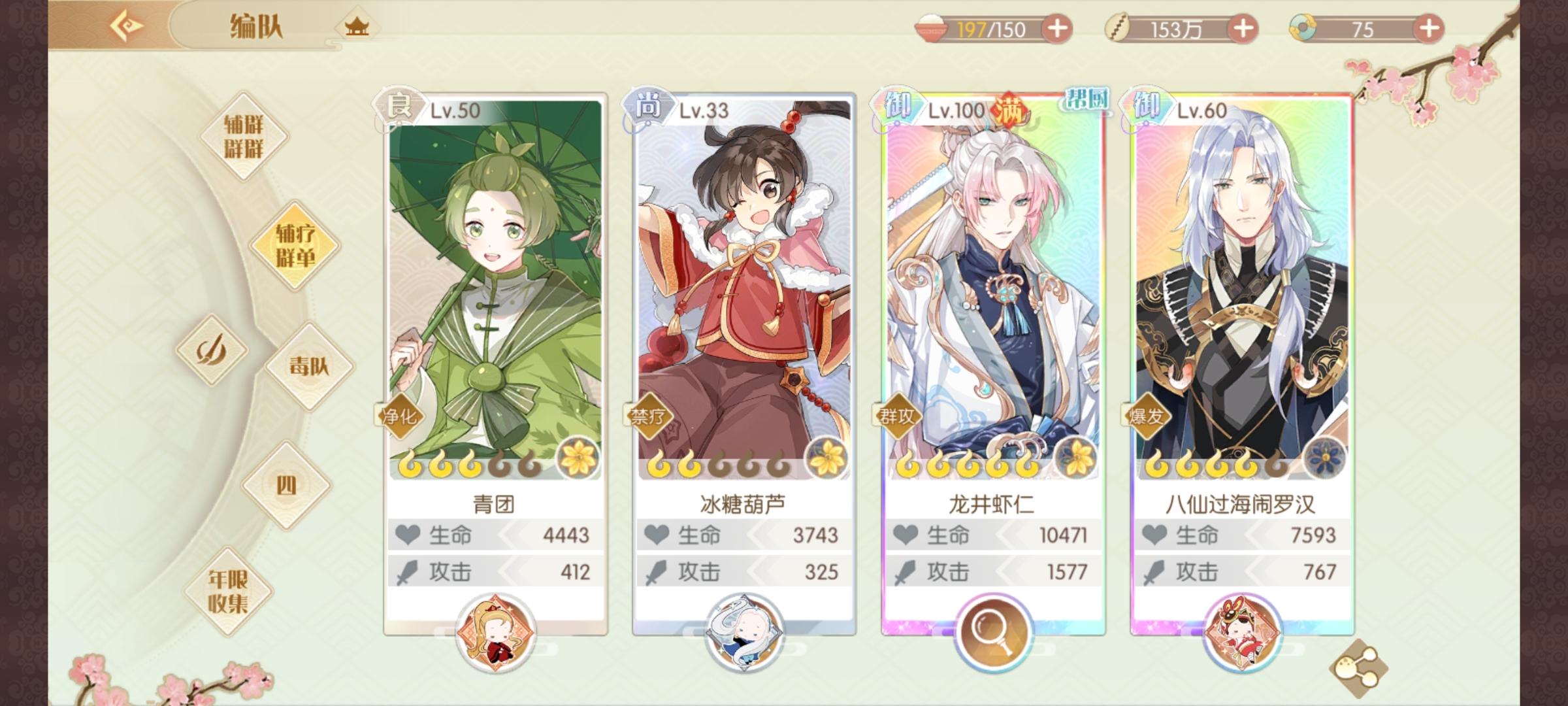1568x706 pixels.
Task: Switch to the 毒队 team
Action: pyautogui.click(x=309, y=366)
